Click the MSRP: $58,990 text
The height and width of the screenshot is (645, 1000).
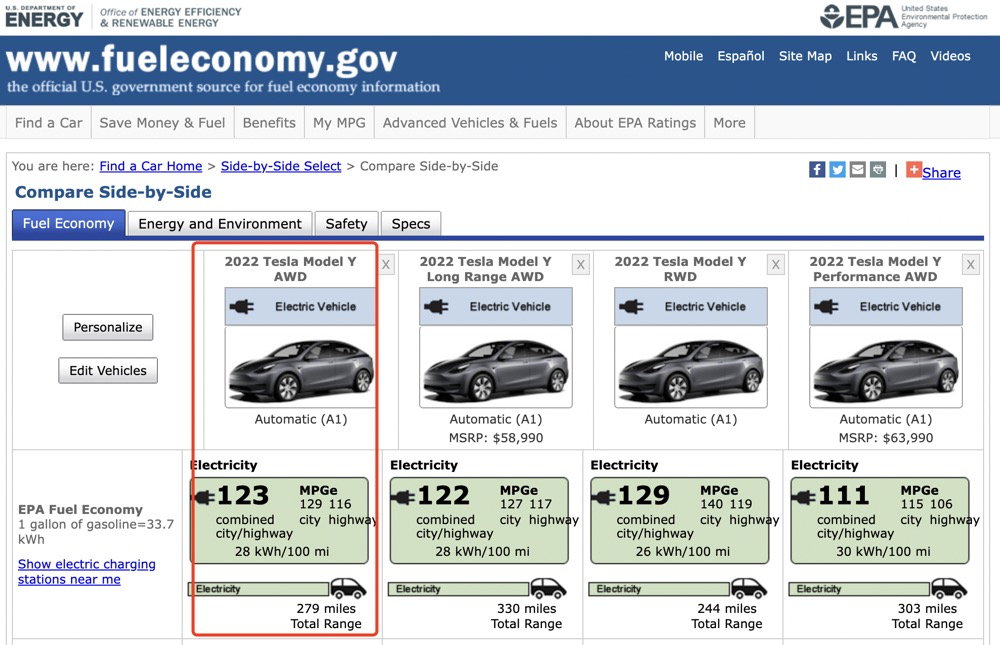tap(496, 438)
